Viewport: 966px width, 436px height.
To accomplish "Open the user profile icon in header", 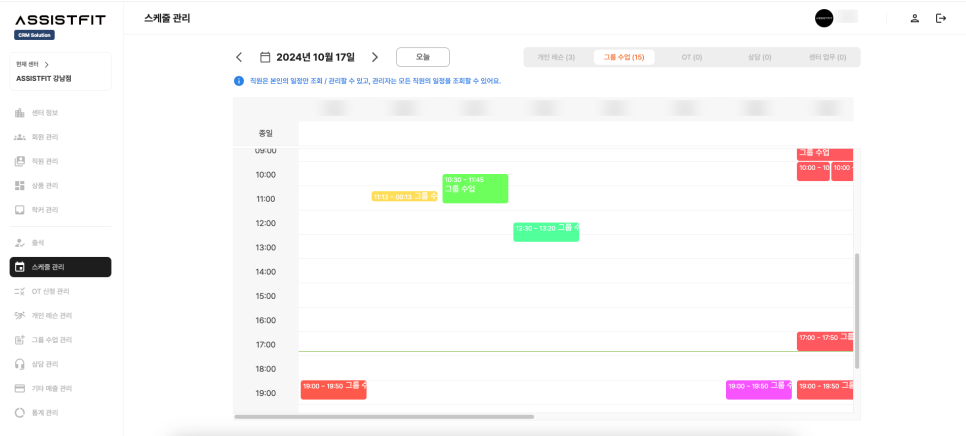I will click(914, 18).
